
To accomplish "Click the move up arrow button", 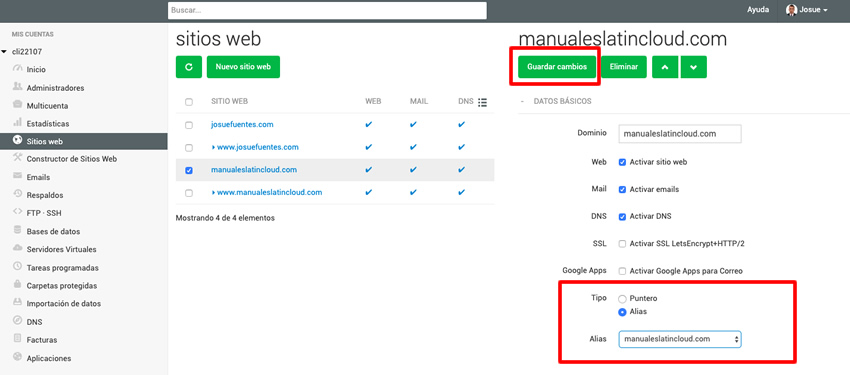I will point(665,67).
